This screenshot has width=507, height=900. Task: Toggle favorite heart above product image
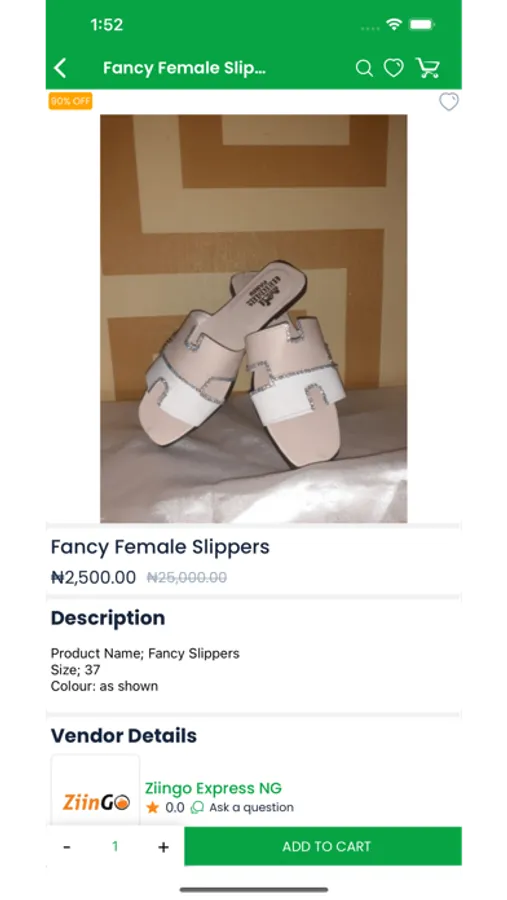point(449,102)
